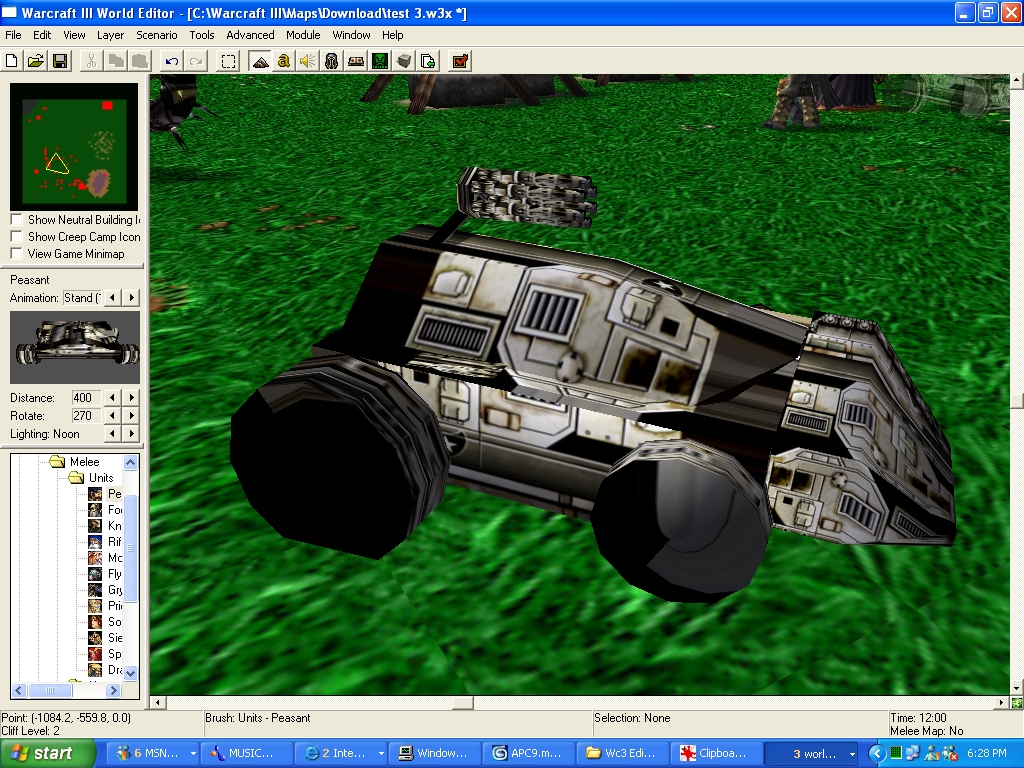Open the Scenario menu

157,35
